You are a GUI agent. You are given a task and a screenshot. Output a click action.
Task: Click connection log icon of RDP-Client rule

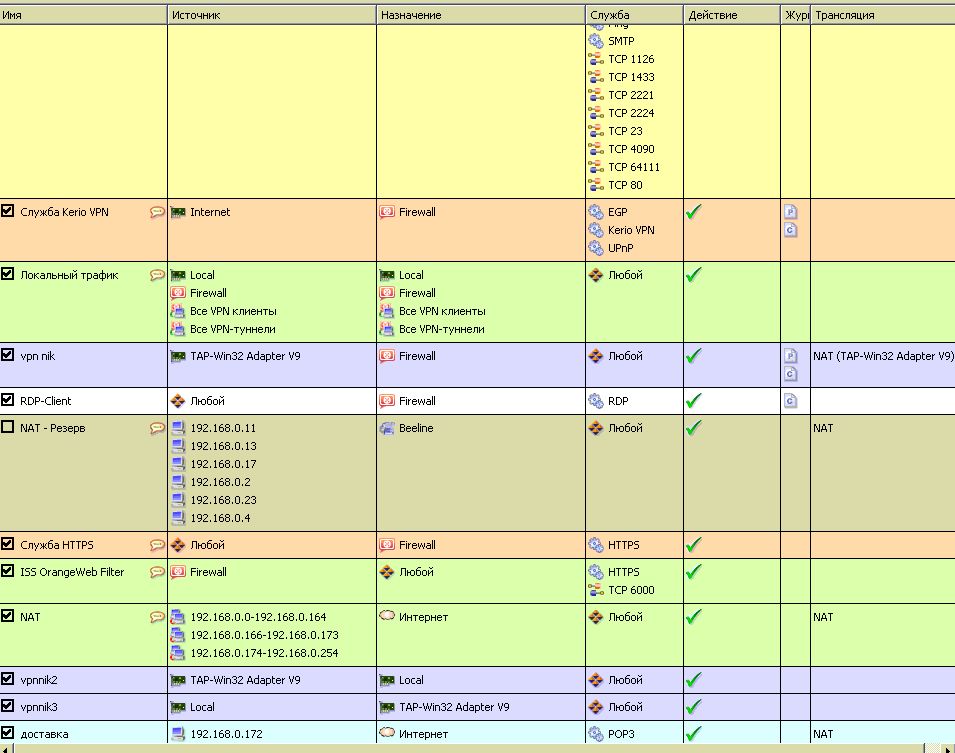click(790, 400)
